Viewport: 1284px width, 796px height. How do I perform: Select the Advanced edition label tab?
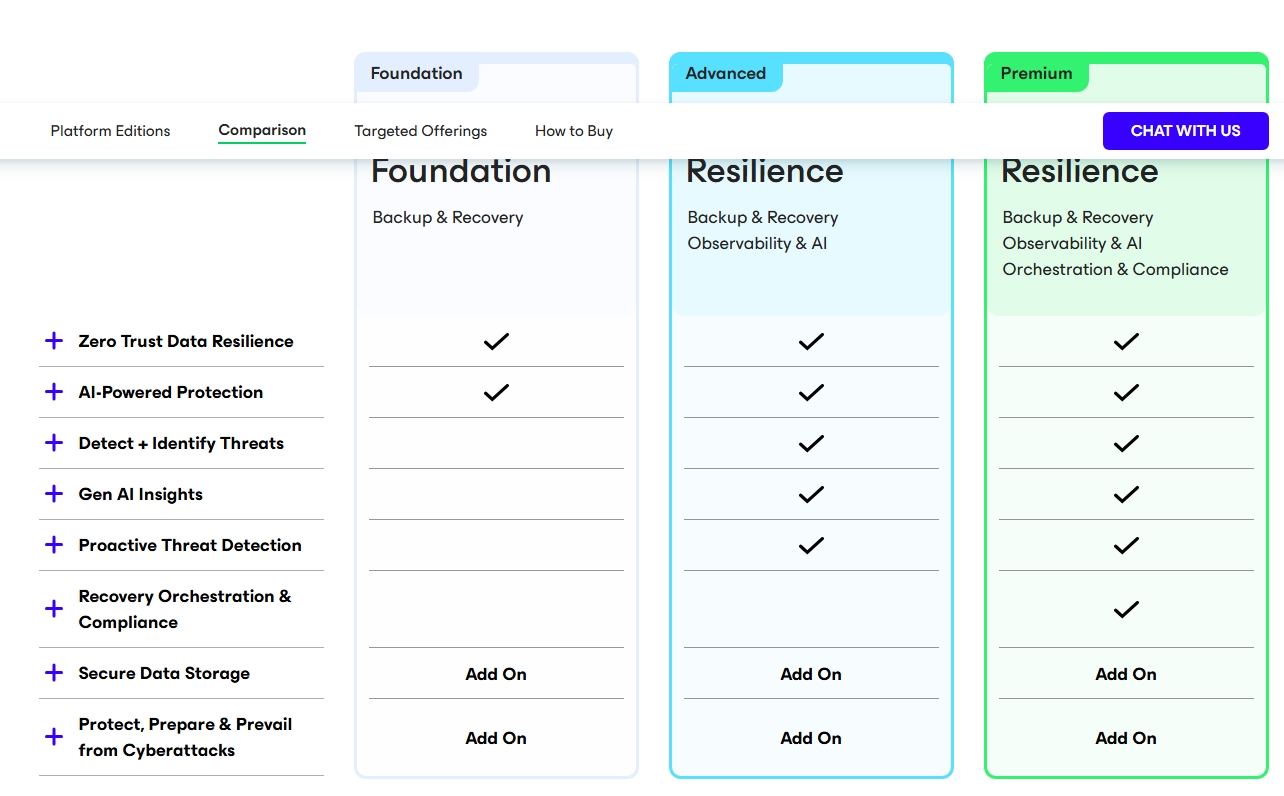(726, 73)
